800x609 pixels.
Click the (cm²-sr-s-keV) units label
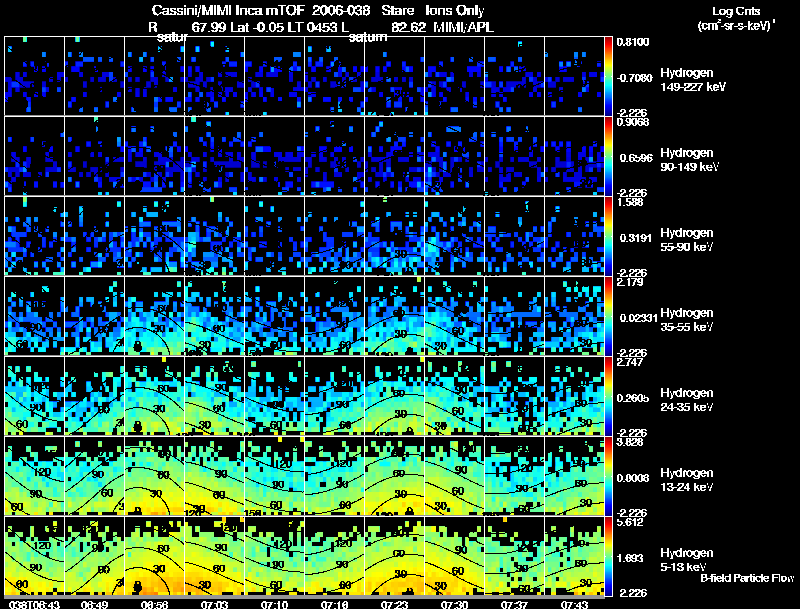[736, 25]
